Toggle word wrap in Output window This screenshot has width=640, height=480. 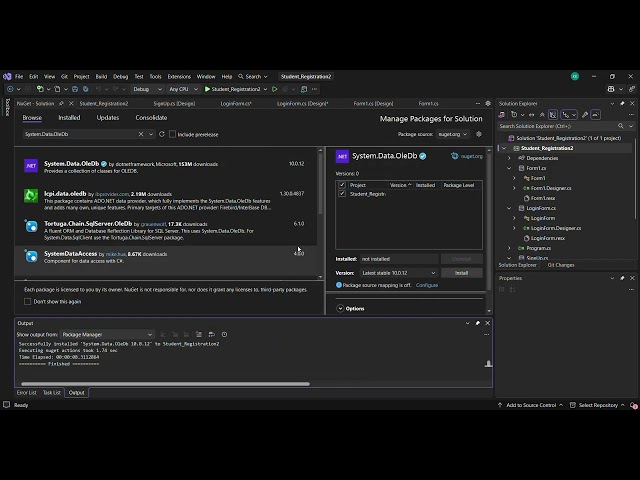pyautogui.click(x=211, y=334)
